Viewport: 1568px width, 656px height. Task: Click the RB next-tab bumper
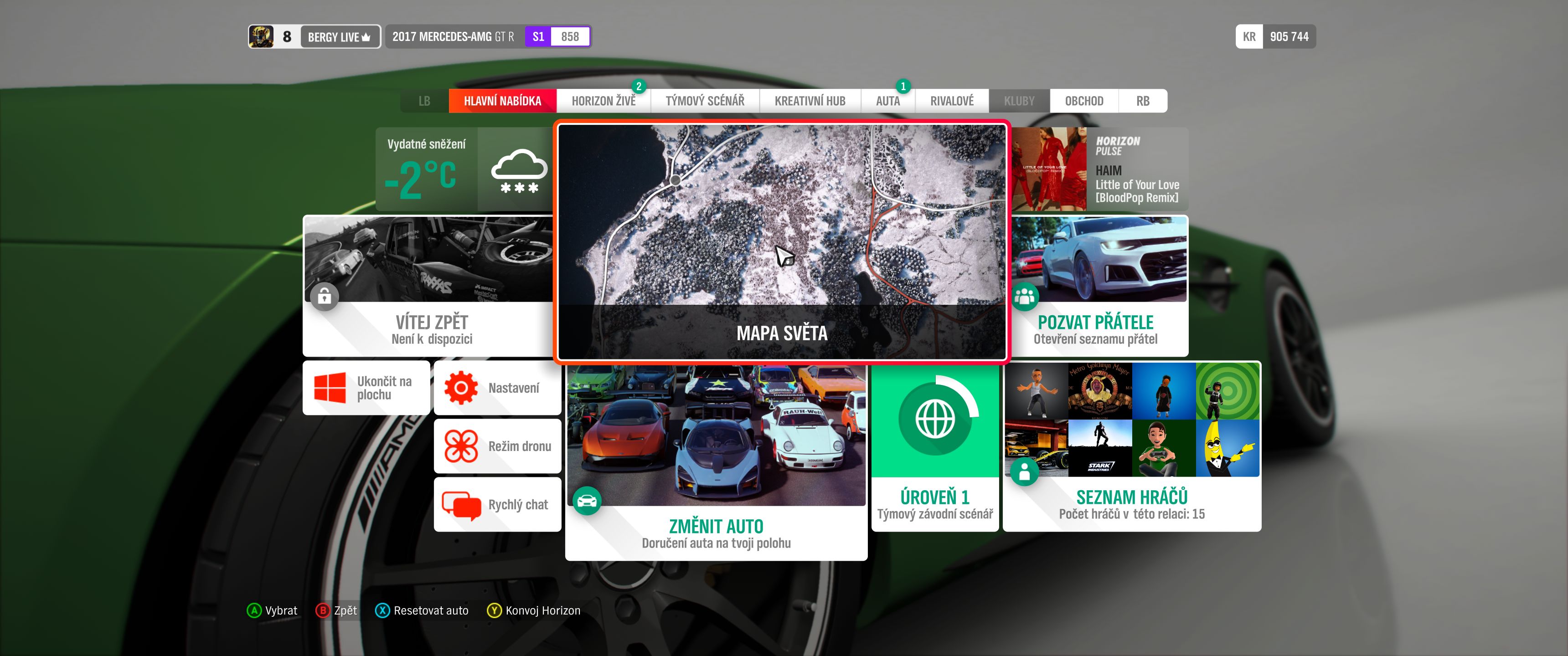1143,101
